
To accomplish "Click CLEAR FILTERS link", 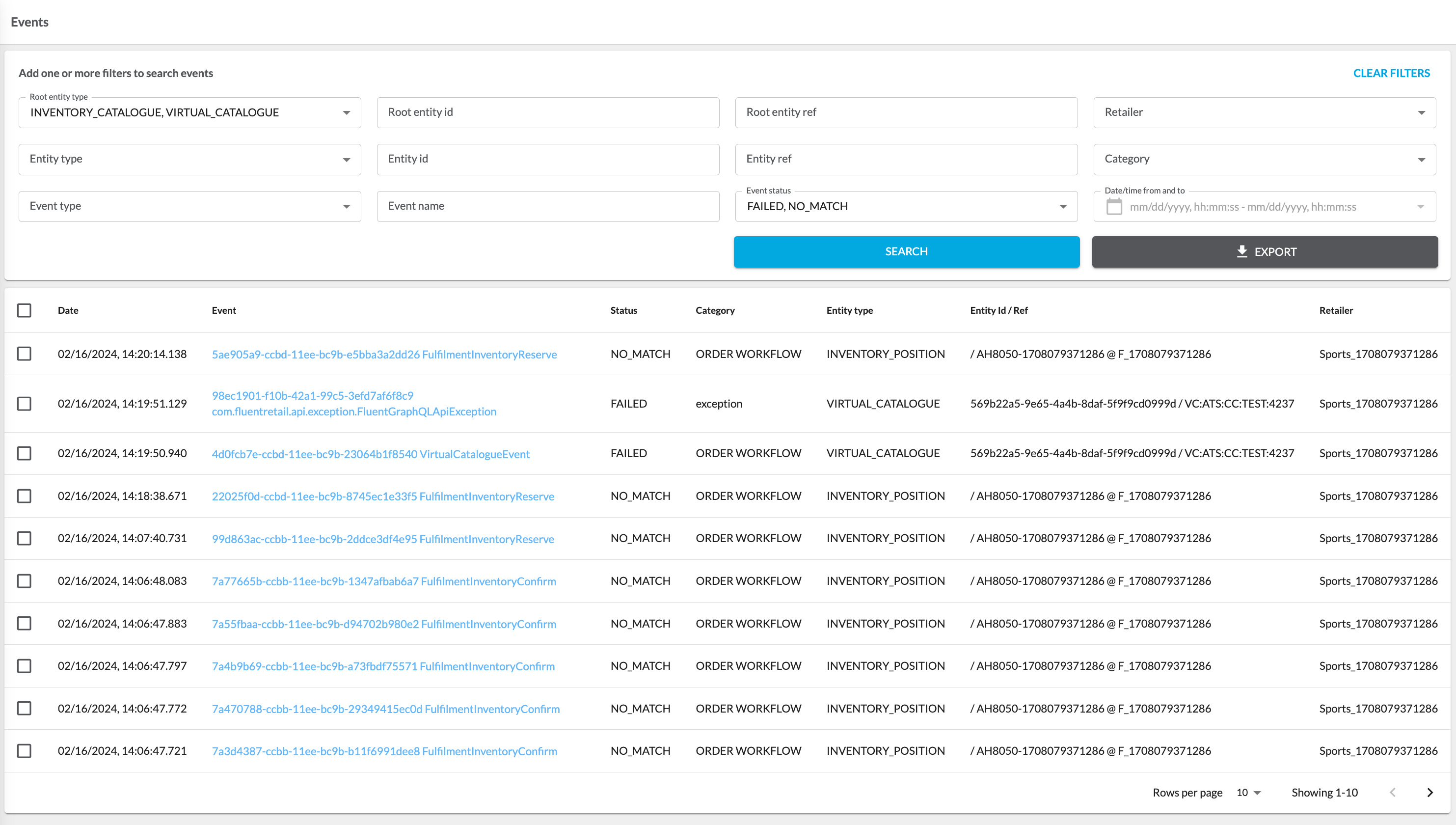I will pos(1391,73).
